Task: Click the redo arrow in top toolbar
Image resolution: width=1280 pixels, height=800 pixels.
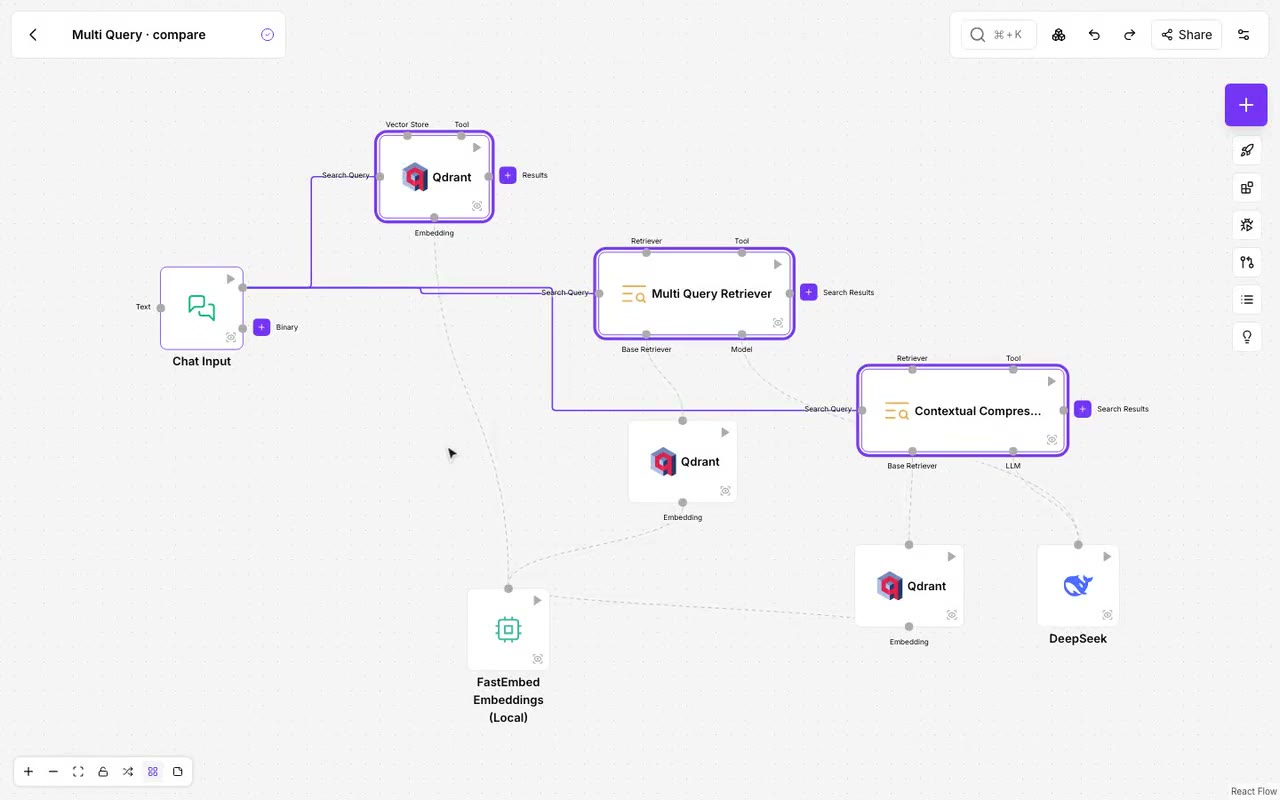Action: point(1130,35)
